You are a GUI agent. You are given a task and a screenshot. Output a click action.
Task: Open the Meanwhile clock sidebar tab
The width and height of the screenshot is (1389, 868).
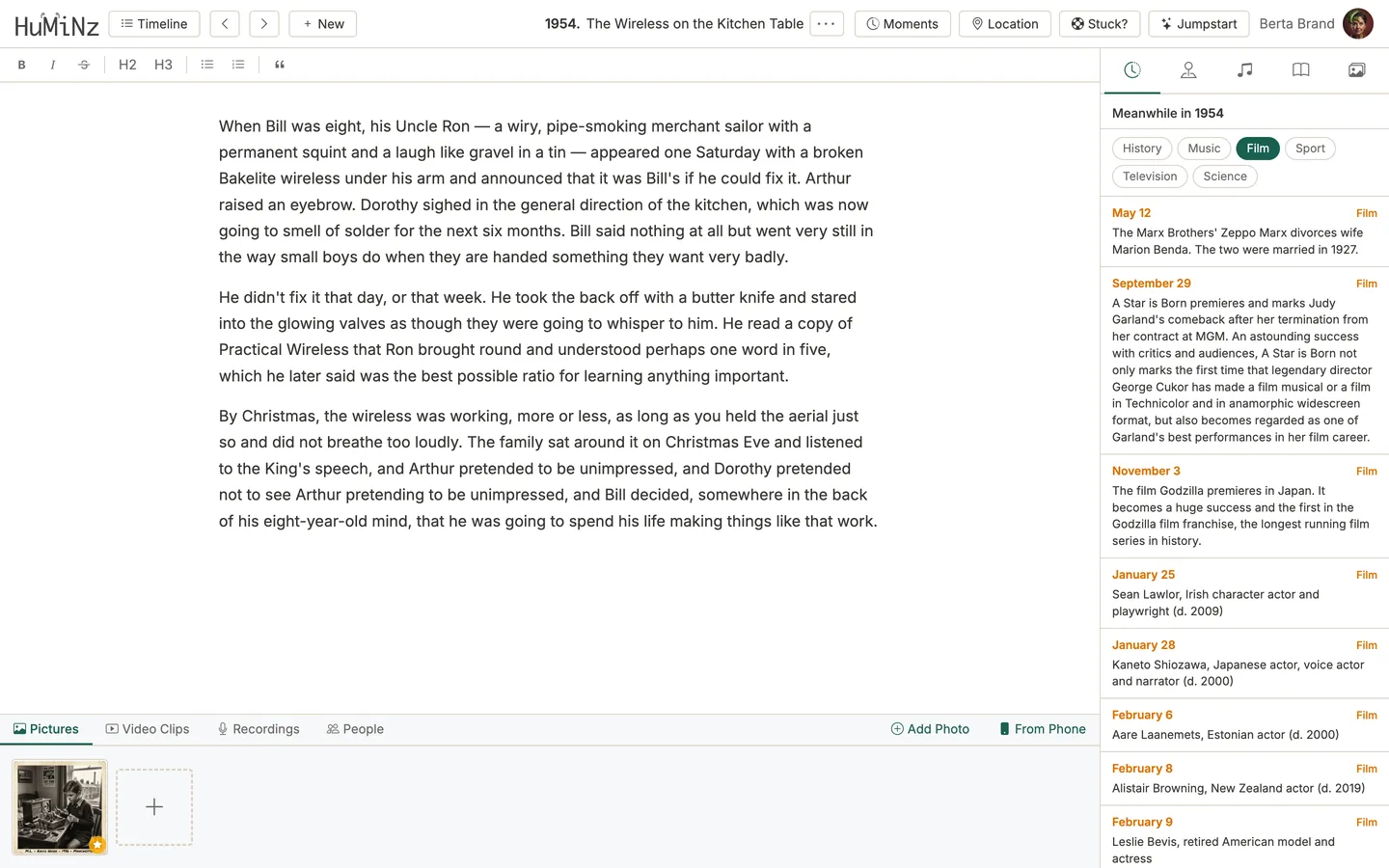[x=1132, y=69]
